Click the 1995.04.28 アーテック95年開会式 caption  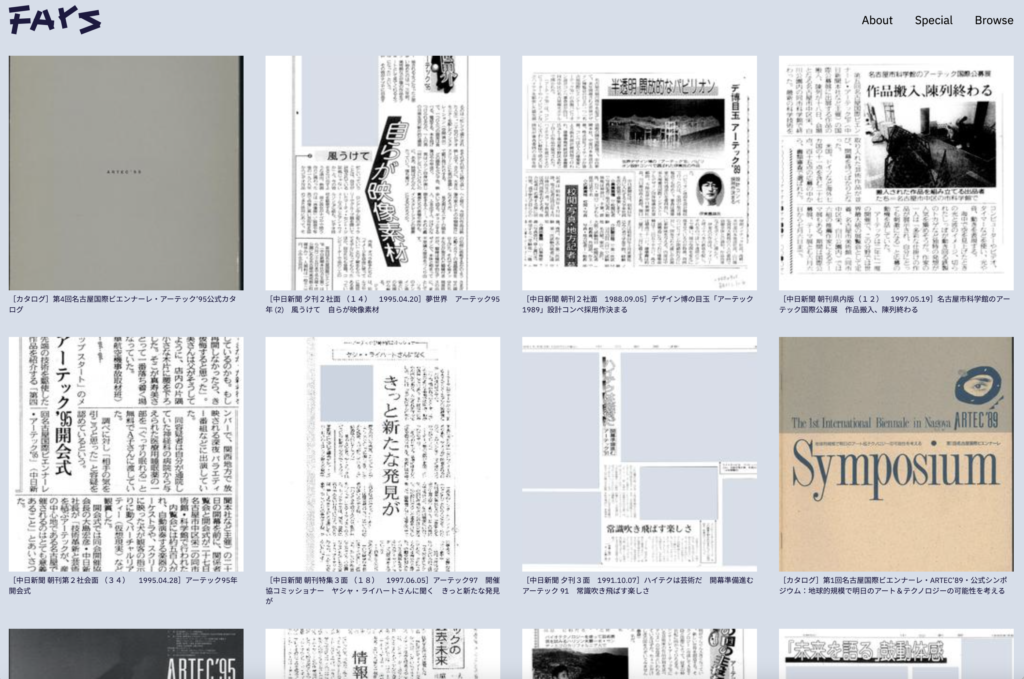pyautogui.click(x=122, y=584)
